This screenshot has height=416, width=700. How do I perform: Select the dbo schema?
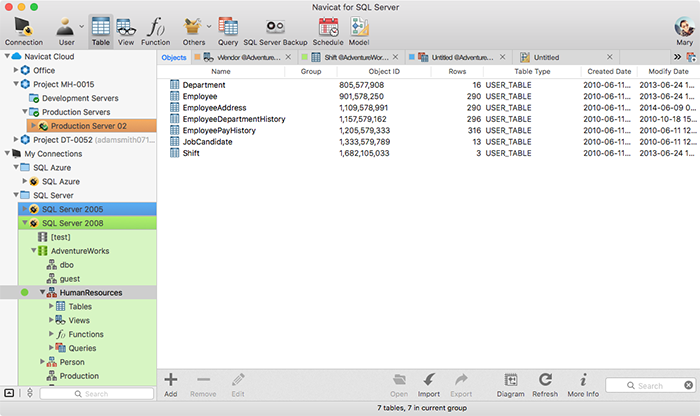(60, 265)
